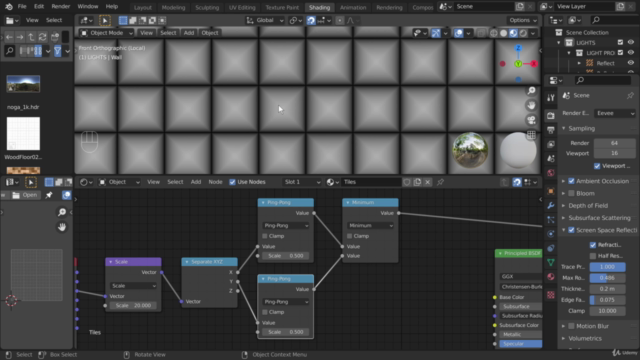The width and height of the screenshot is (640, 360).
Task: Open the Material properties tab icon
Action: [x=551, y=277]
